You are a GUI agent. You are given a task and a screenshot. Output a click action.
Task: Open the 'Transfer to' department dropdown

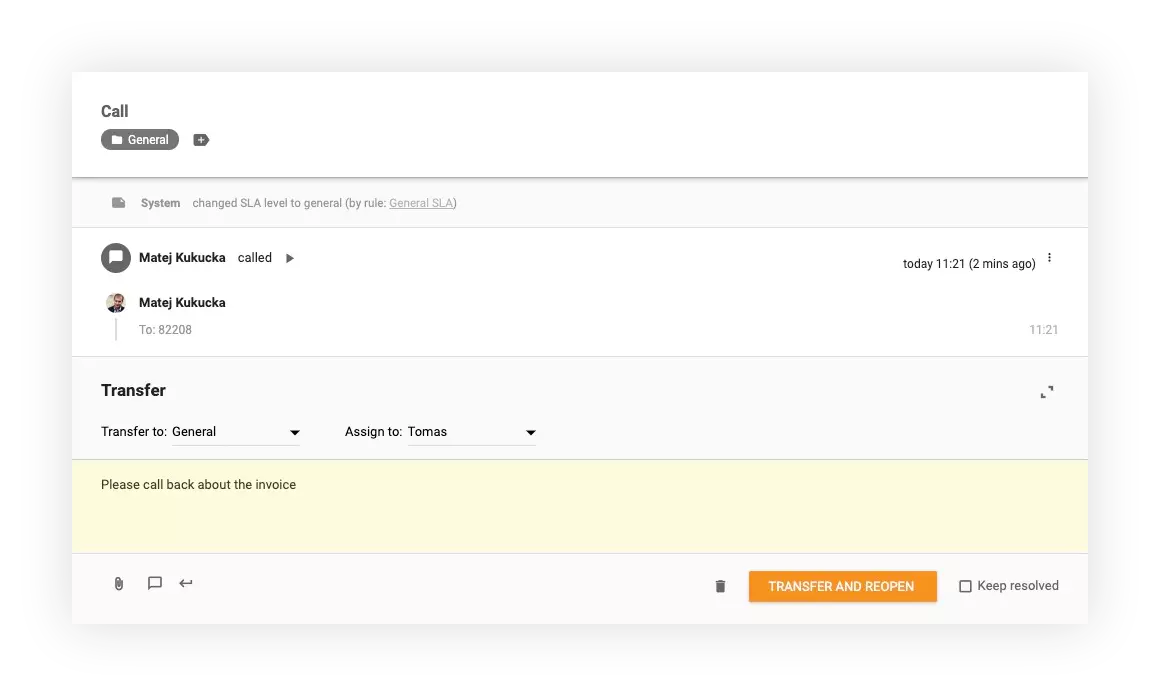pyautogui.click(x=294, y=431)
